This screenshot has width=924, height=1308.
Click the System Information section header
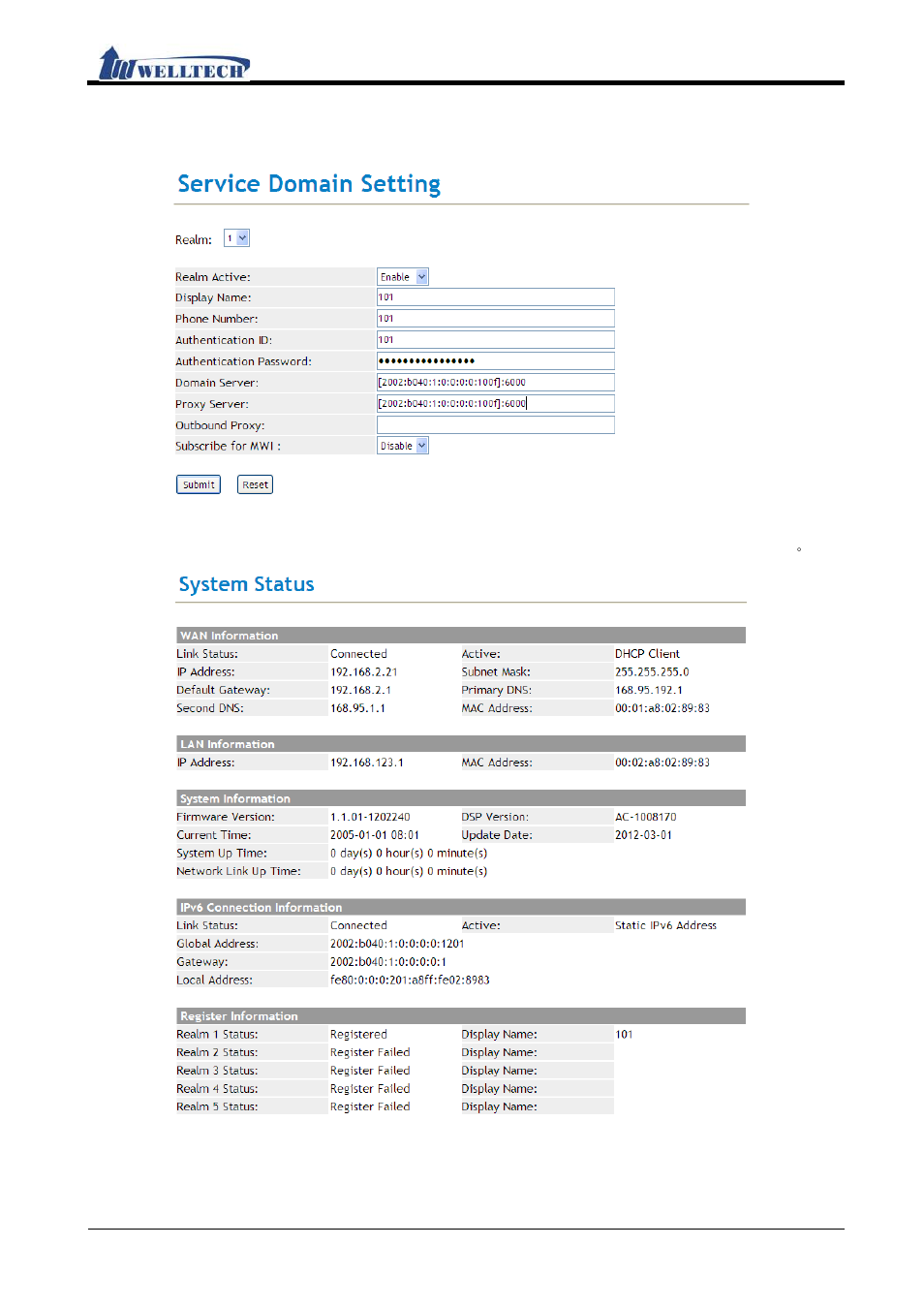(x=461, y=798)
